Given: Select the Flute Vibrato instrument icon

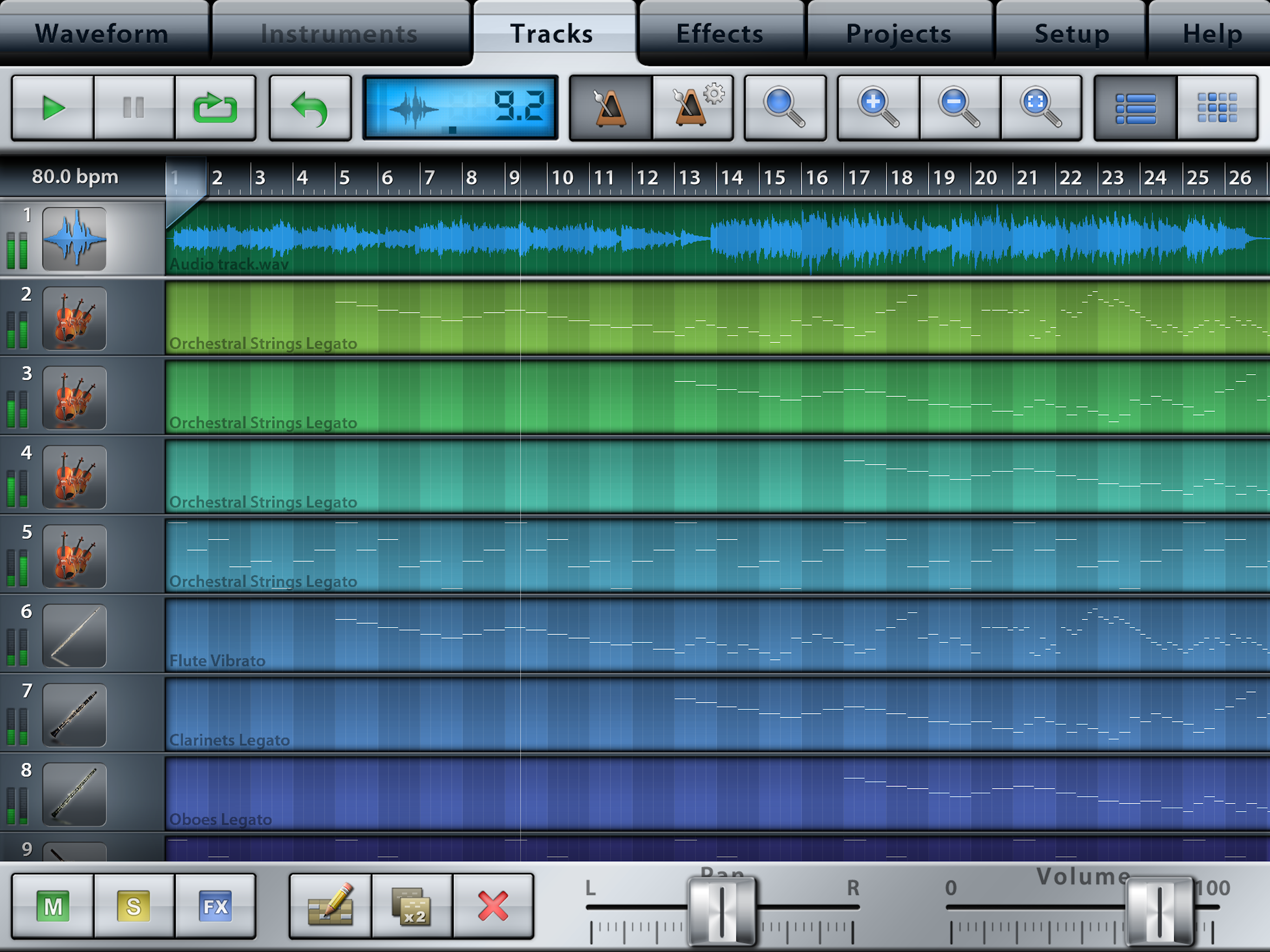Looking at the screenshot, I should pos(75,635).
